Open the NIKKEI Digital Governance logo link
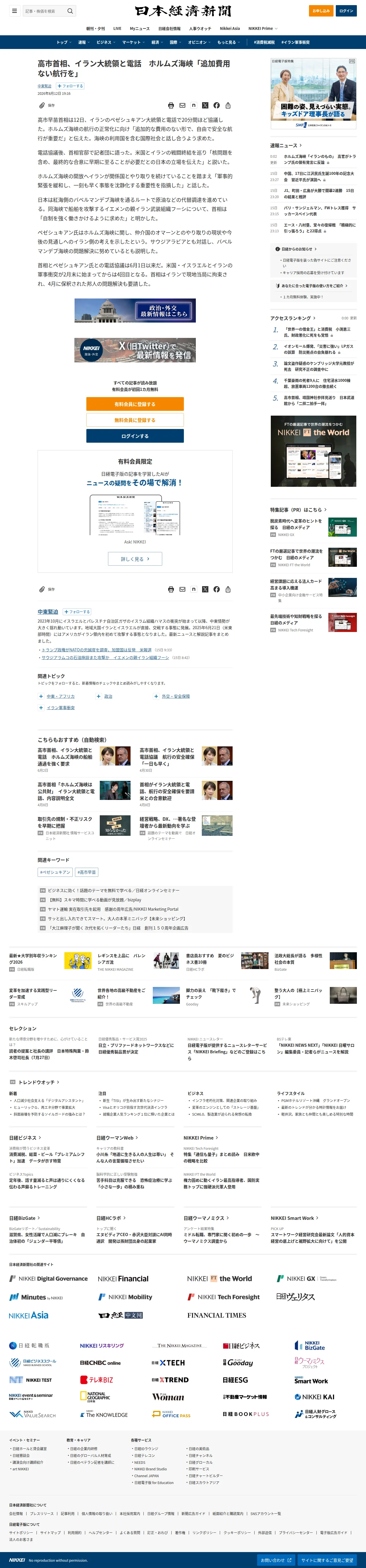 pos(49,1279)
